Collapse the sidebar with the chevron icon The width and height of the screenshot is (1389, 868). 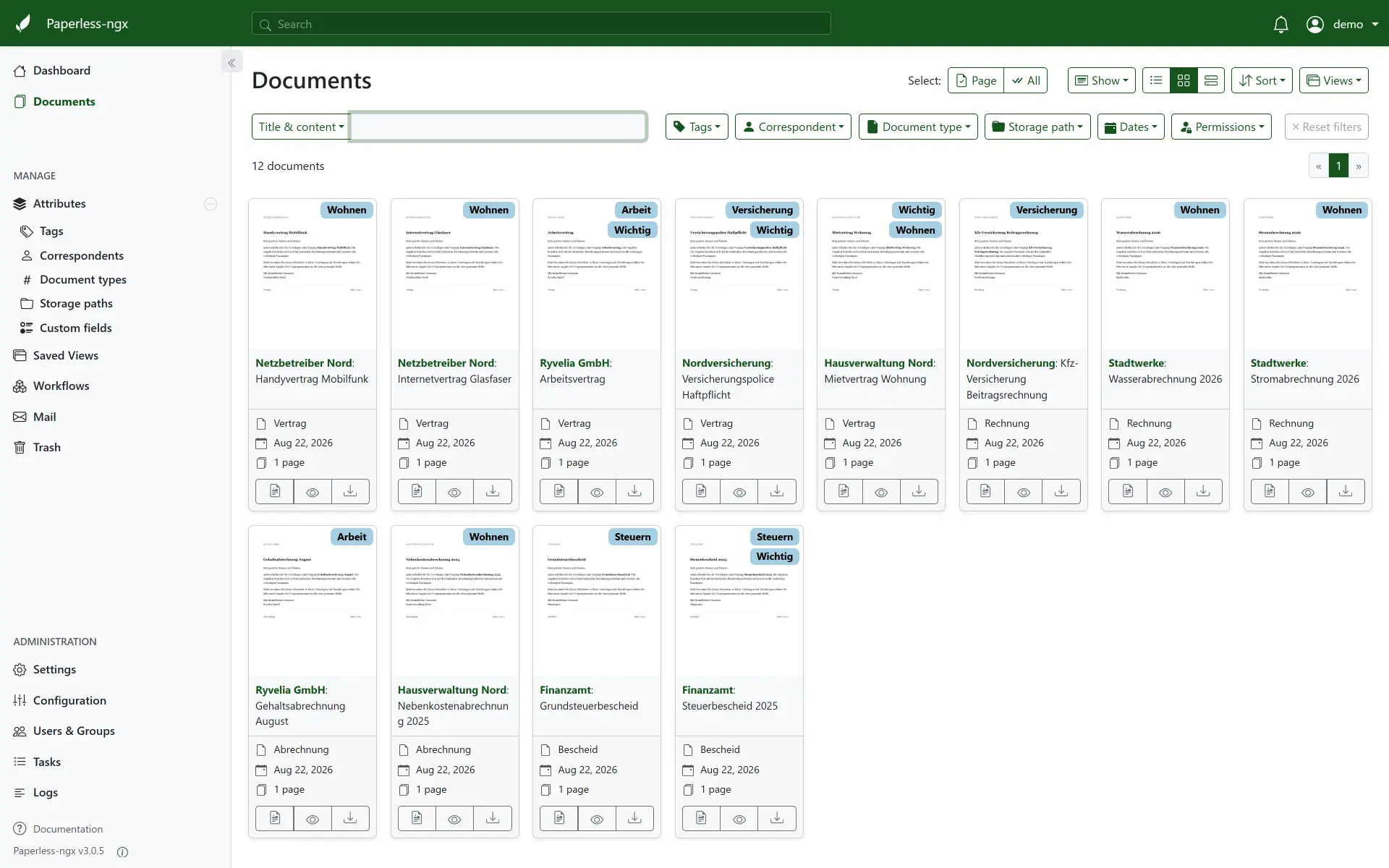point(231,63)
